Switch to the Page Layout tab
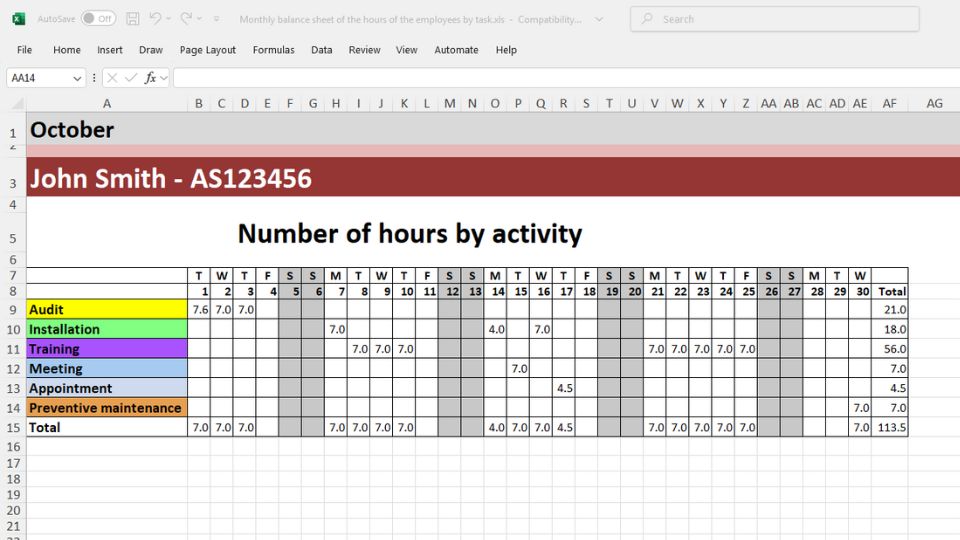The width and height of the screenshot is (960, 540). (208, 50)
